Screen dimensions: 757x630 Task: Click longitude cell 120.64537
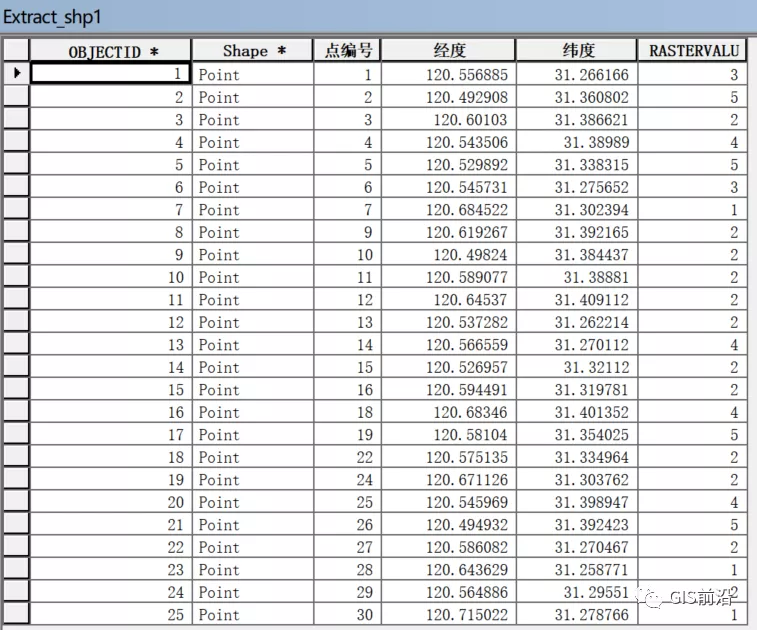(449, 299)
